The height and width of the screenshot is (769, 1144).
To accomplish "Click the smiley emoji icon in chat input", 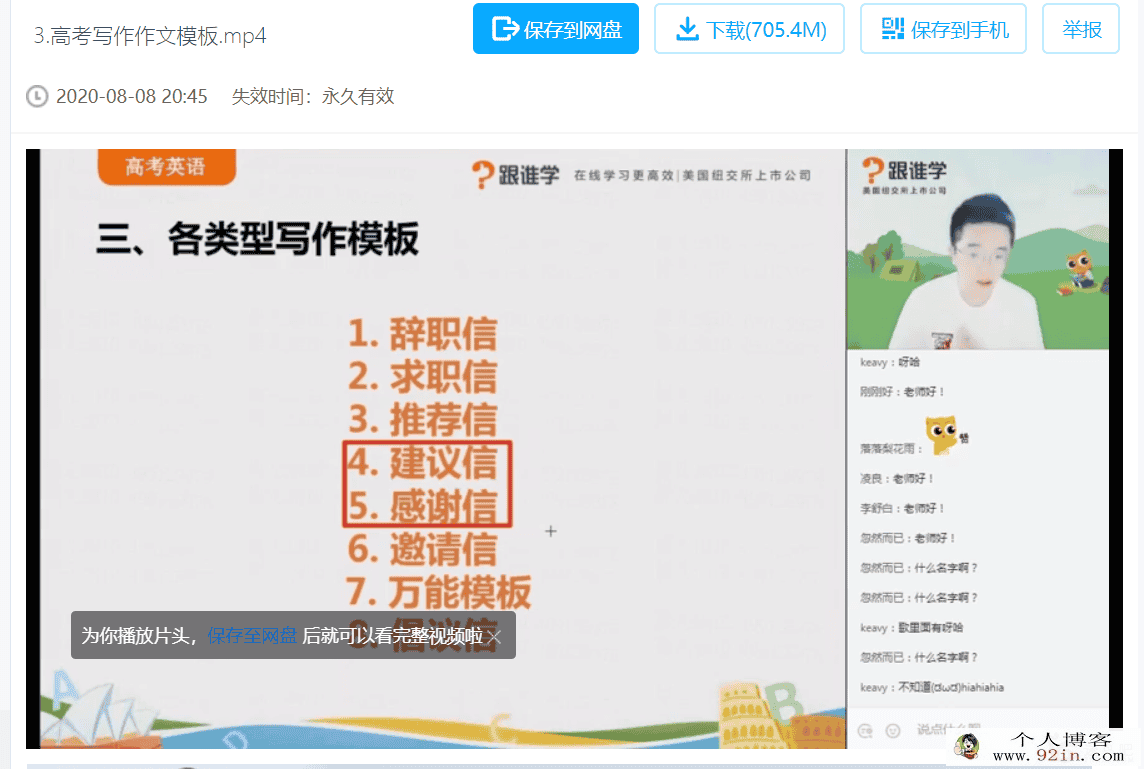I will 892,730.
